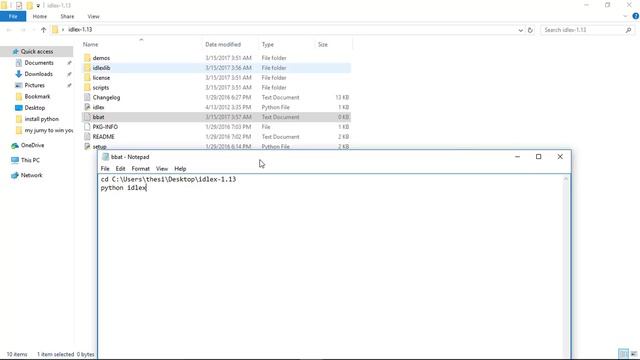This screenshot has height=360, width=640.
Task: Open Pictures in sidebar
Action: pyautogui.click(x=34, y=85)
